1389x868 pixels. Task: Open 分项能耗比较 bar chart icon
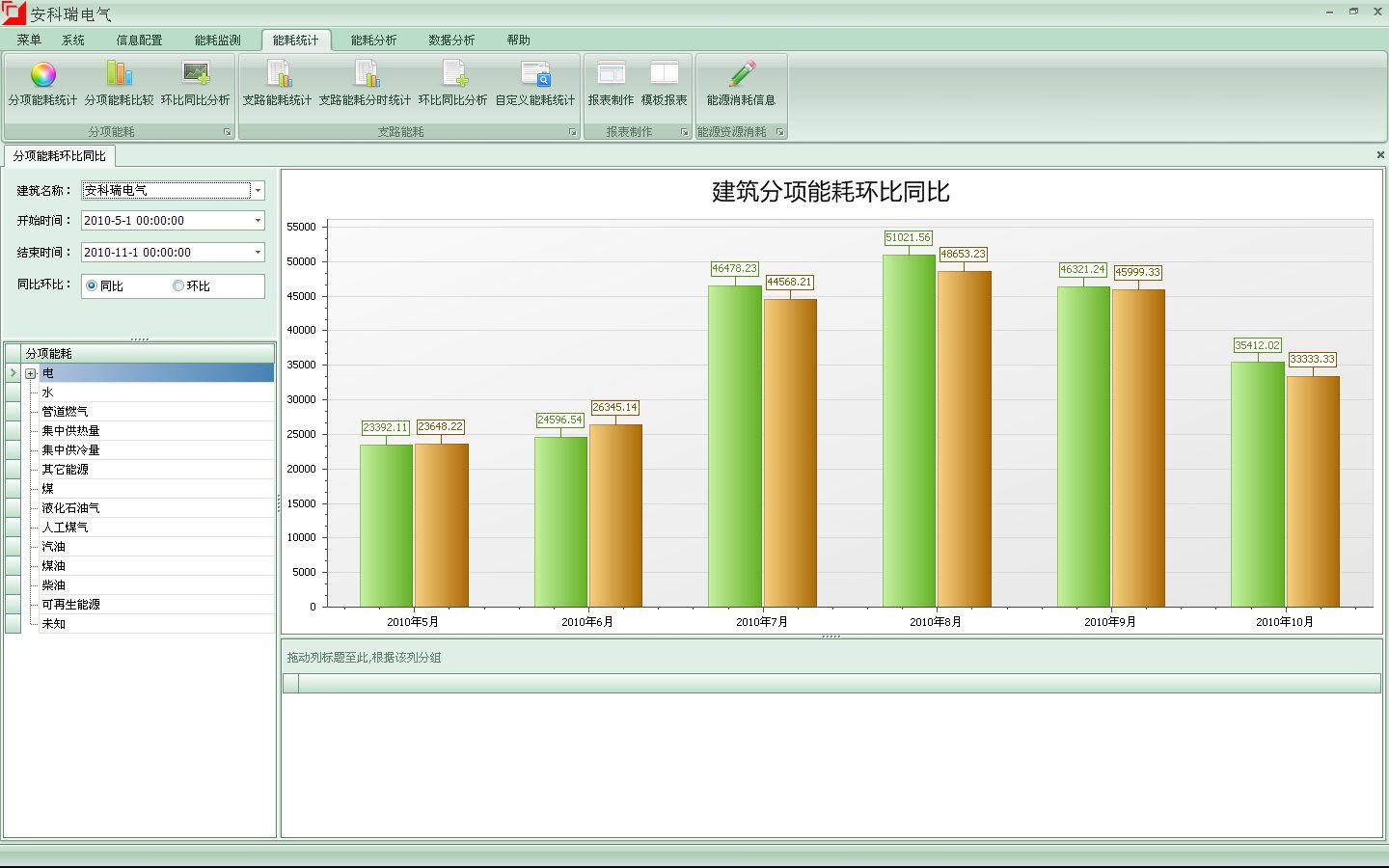[x=119, y=73]
